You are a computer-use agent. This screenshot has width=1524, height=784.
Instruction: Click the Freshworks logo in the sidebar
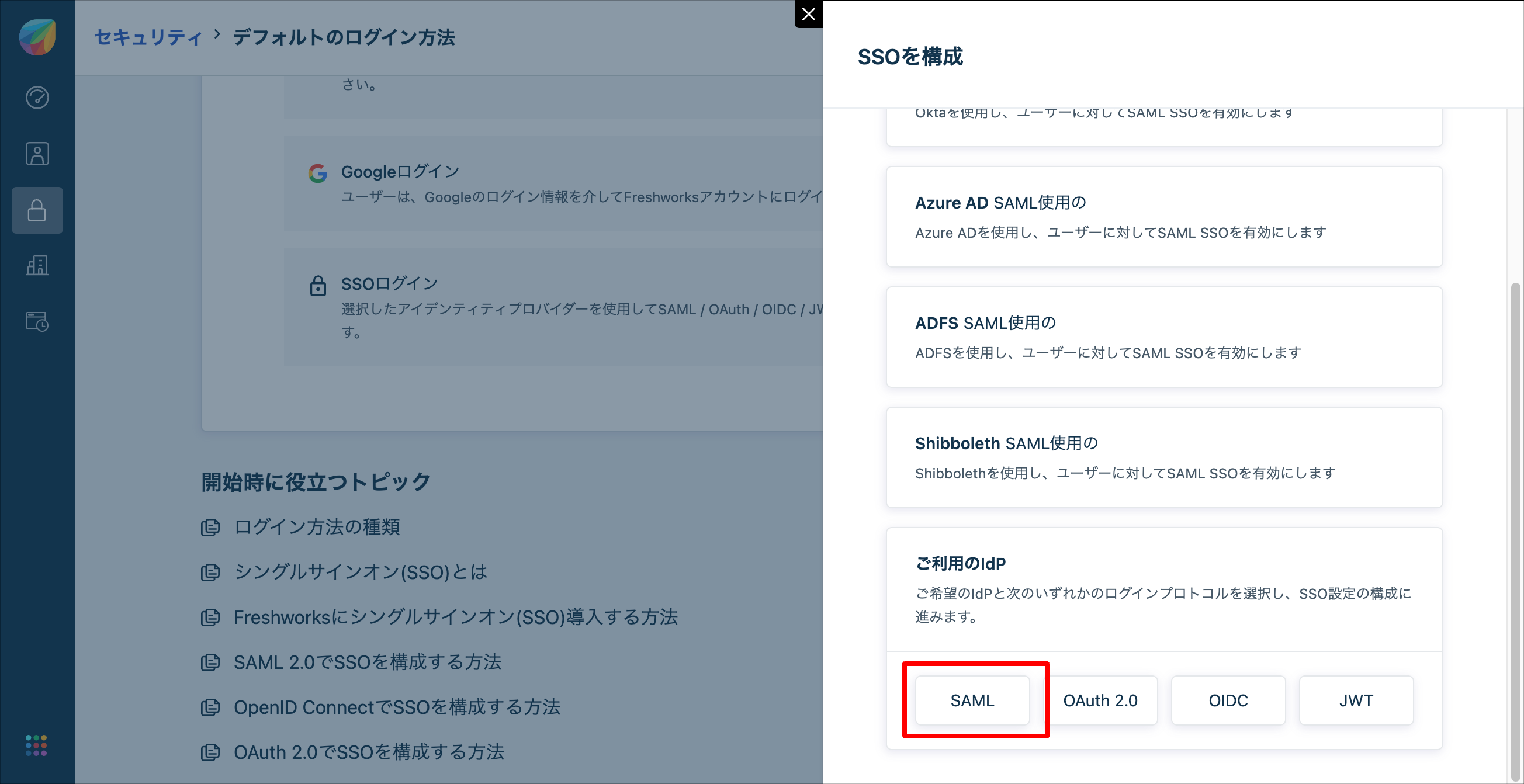[37, 37]
